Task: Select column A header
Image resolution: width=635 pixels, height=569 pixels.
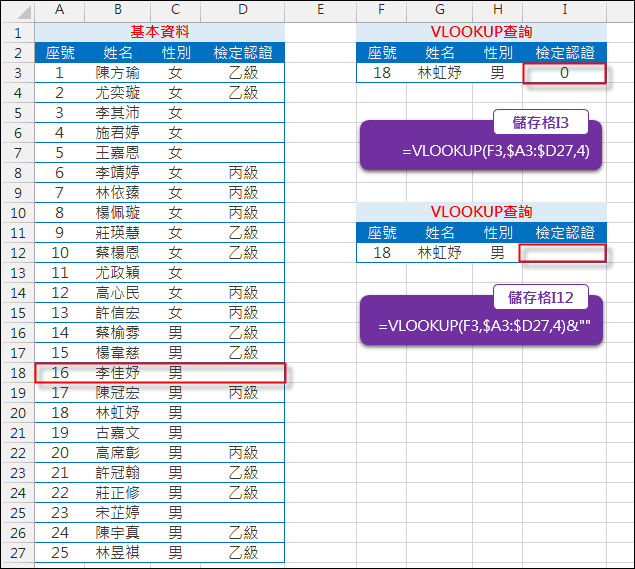Action: tap(60, 10)
